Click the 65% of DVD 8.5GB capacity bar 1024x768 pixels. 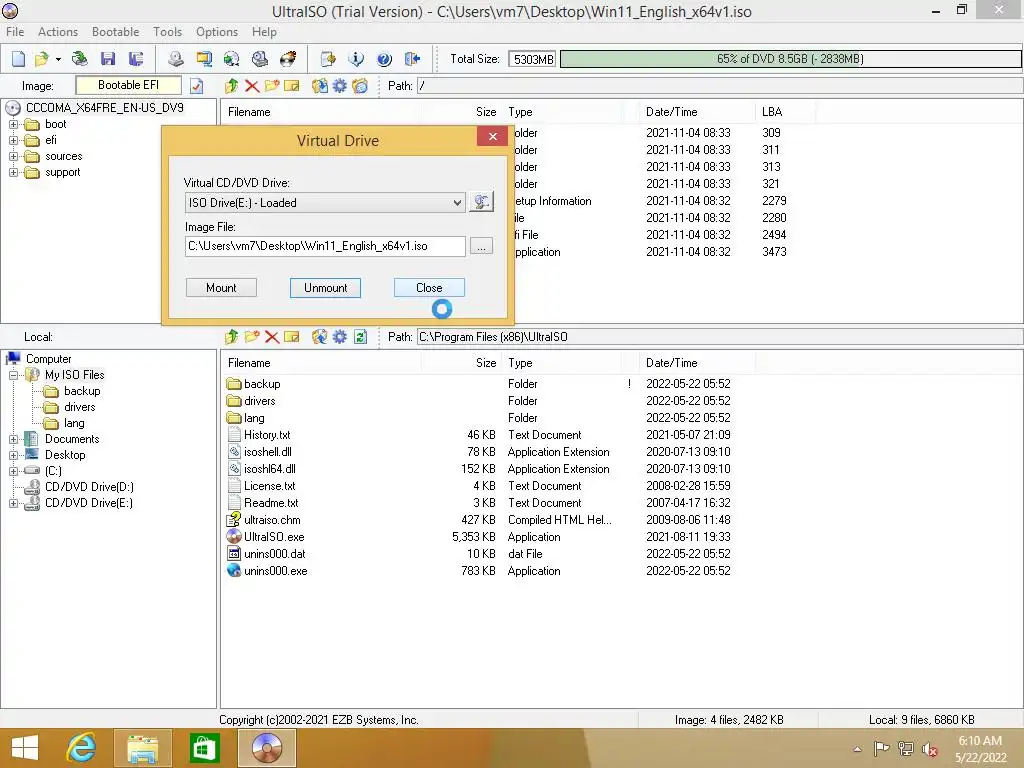[x=790, y=59]
